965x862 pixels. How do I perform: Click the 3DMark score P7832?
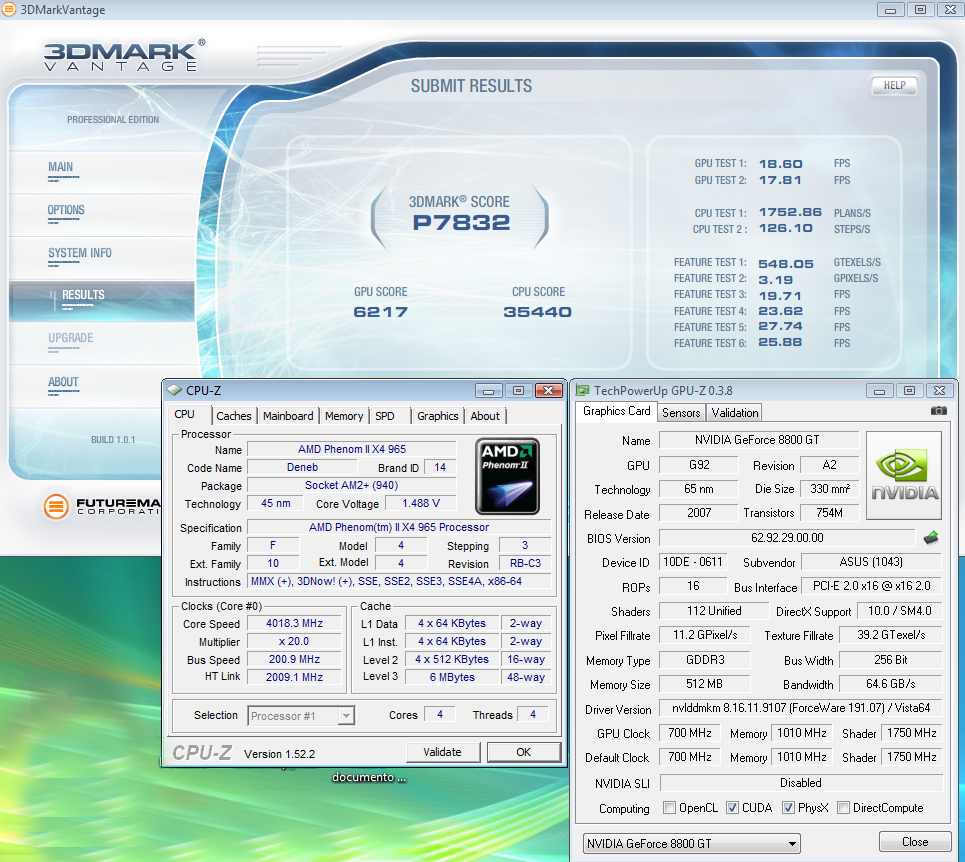point(461,222)
